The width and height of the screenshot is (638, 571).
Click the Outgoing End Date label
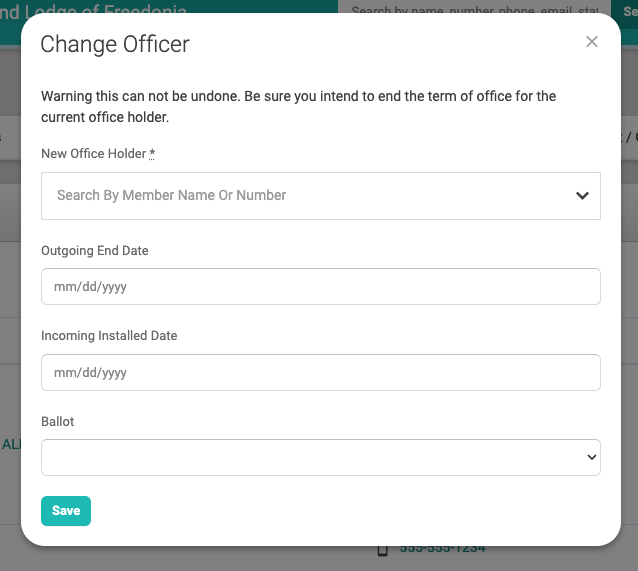click(95, 250)
